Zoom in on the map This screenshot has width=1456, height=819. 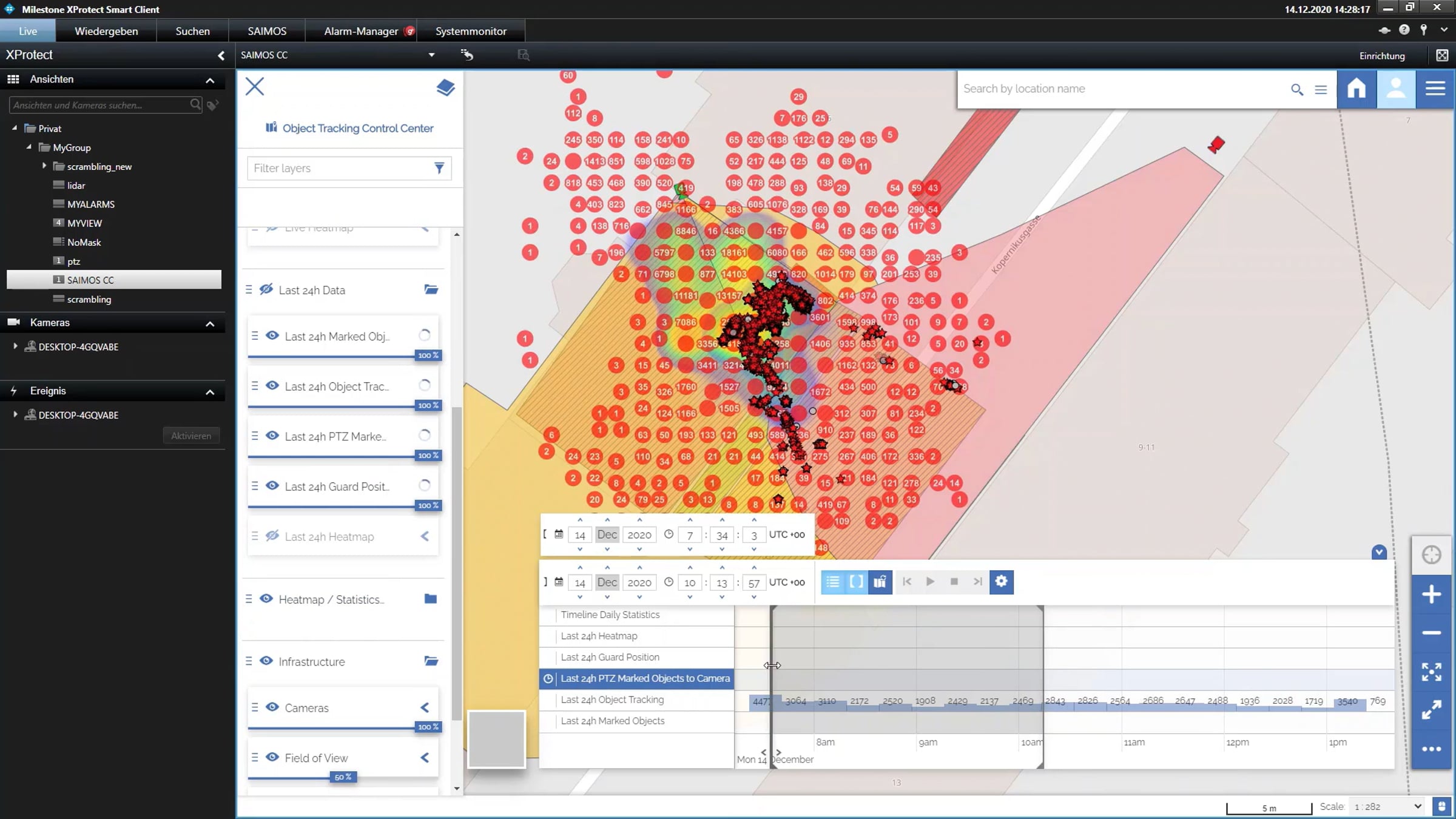point(1431,594)
